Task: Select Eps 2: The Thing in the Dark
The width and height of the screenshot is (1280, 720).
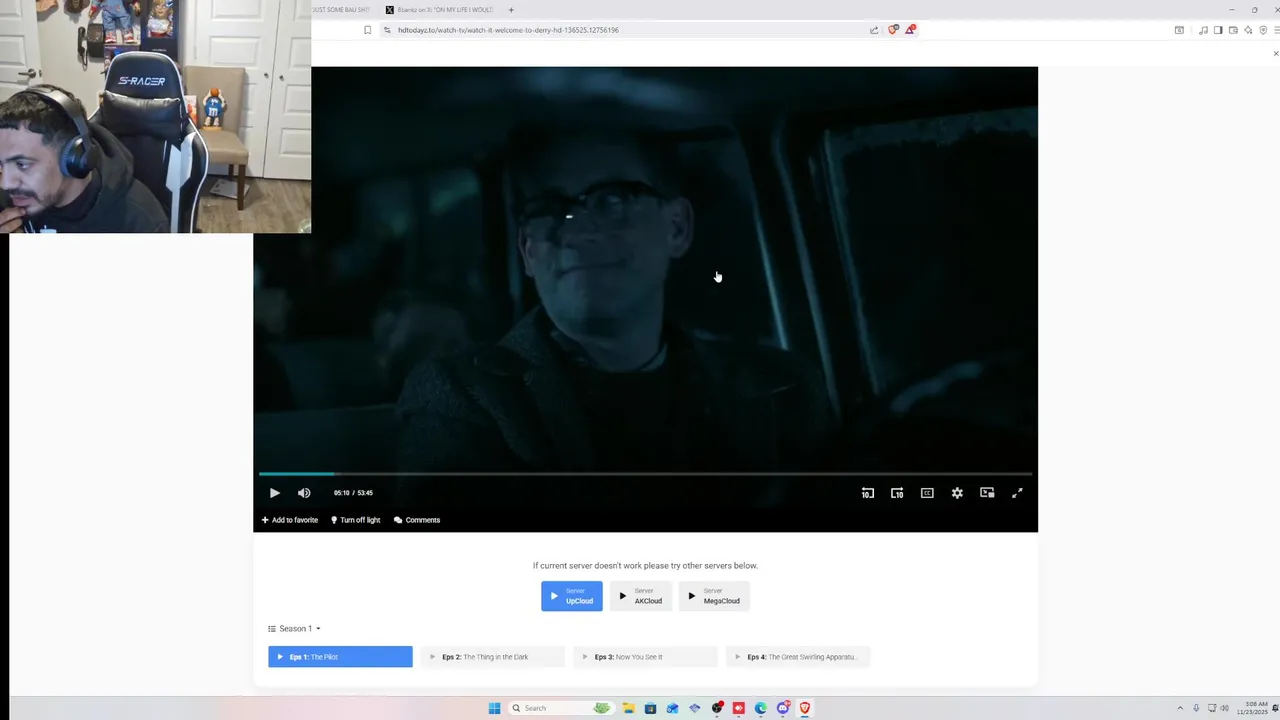Action: pyautogui.click(x=493, y=657)
